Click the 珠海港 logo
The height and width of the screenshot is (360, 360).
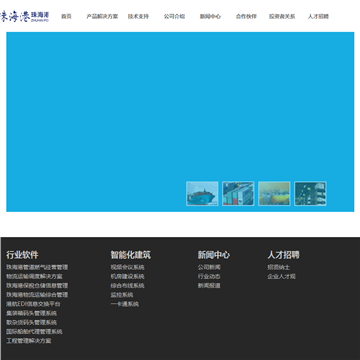pyautogui.click(x=25, y=16)
